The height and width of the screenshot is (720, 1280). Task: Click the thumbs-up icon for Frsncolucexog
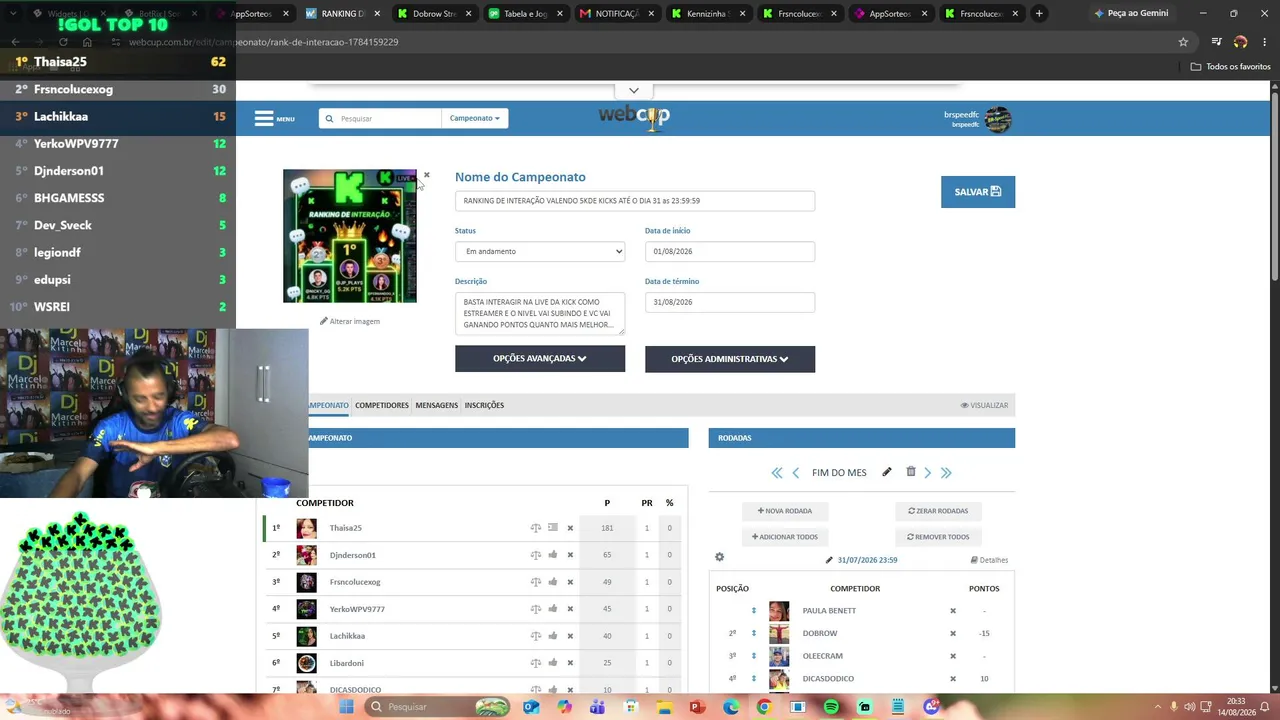(x=552, y=582)
